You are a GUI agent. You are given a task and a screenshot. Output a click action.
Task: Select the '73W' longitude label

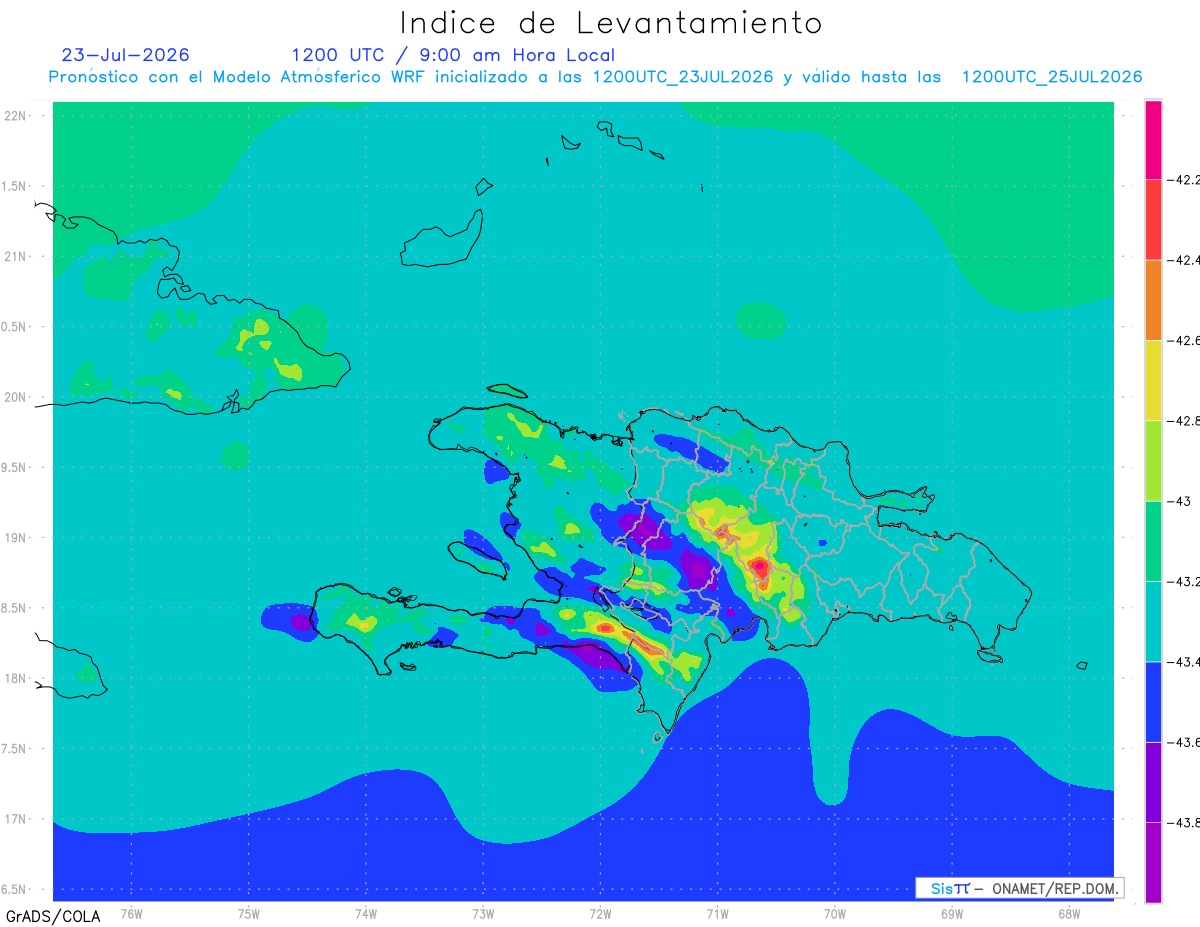[x=483, y=914]
